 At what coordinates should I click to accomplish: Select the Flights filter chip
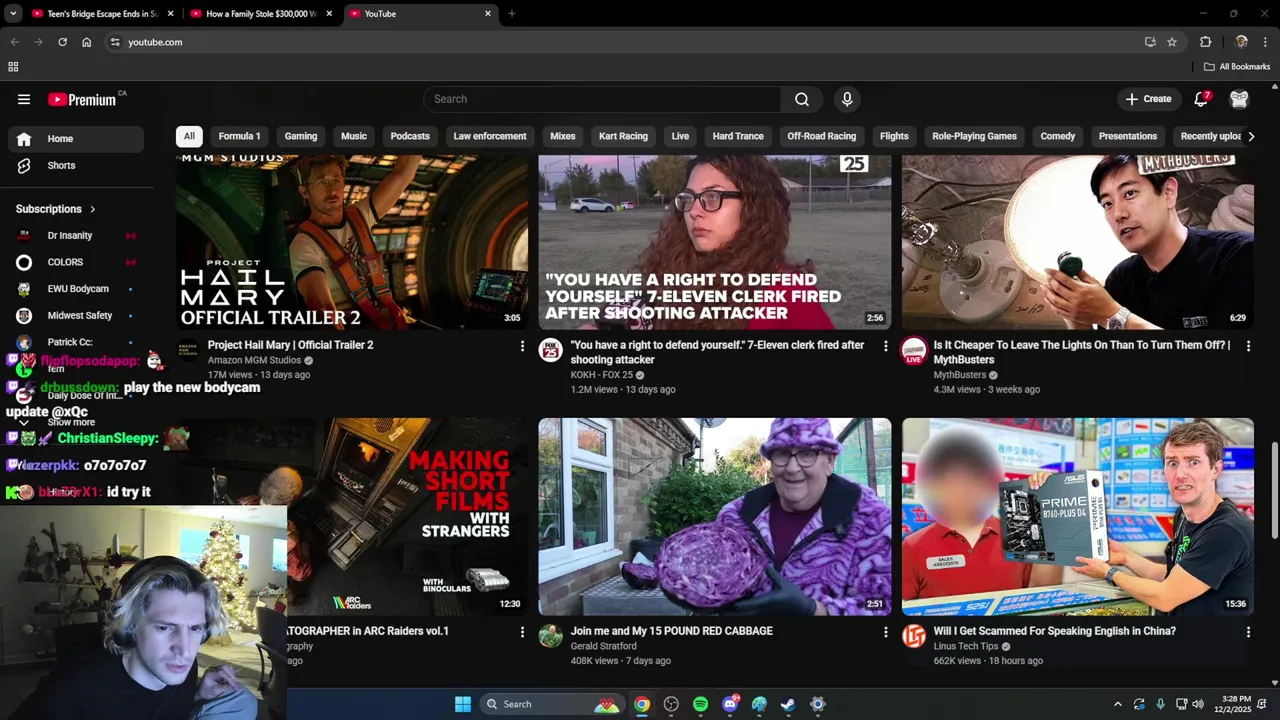895,136
